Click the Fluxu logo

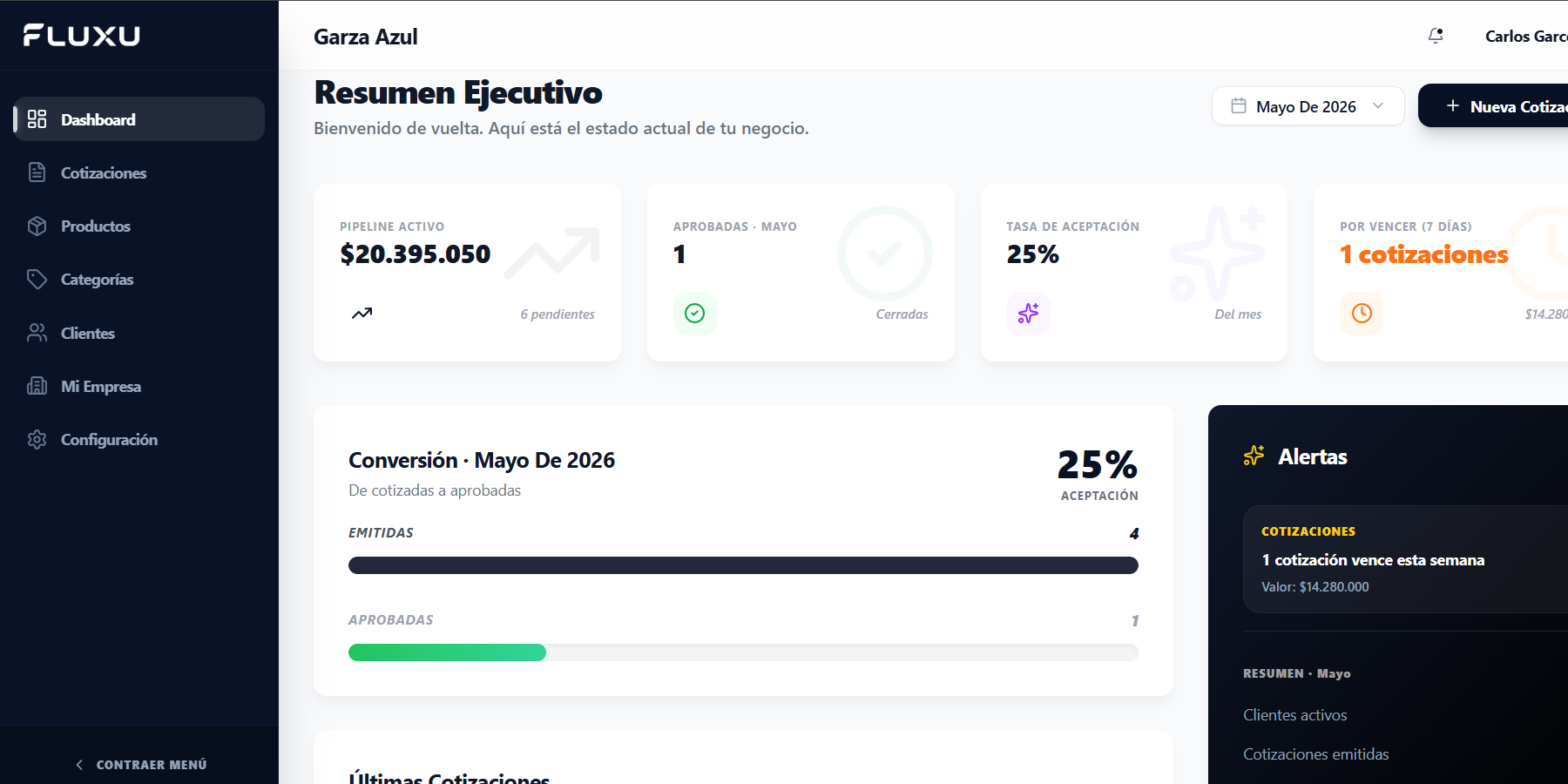(81, 35)
